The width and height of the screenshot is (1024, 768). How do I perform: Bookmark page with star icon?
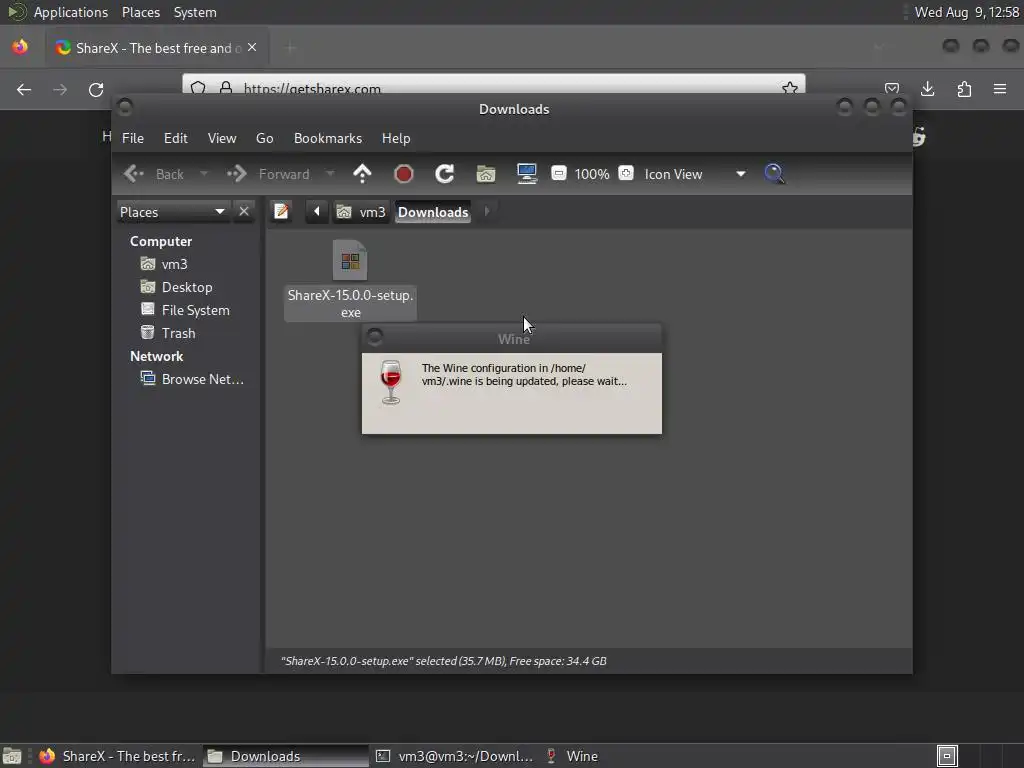tap(790, 88)
